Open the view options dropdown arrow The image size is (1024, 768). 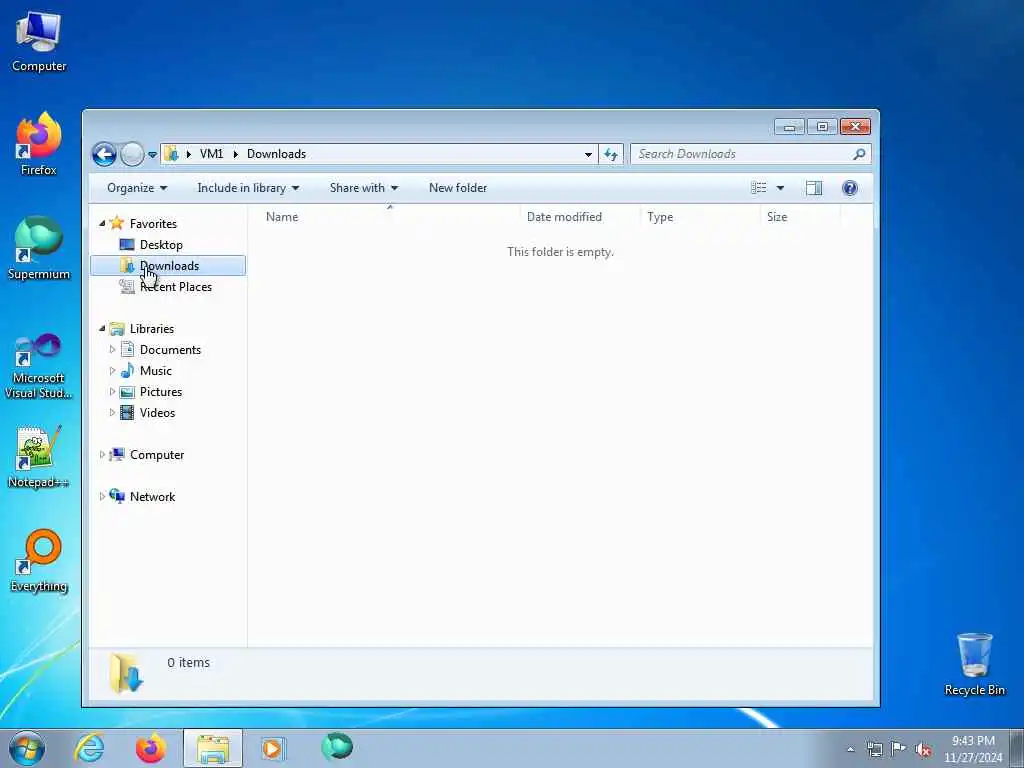780,188
